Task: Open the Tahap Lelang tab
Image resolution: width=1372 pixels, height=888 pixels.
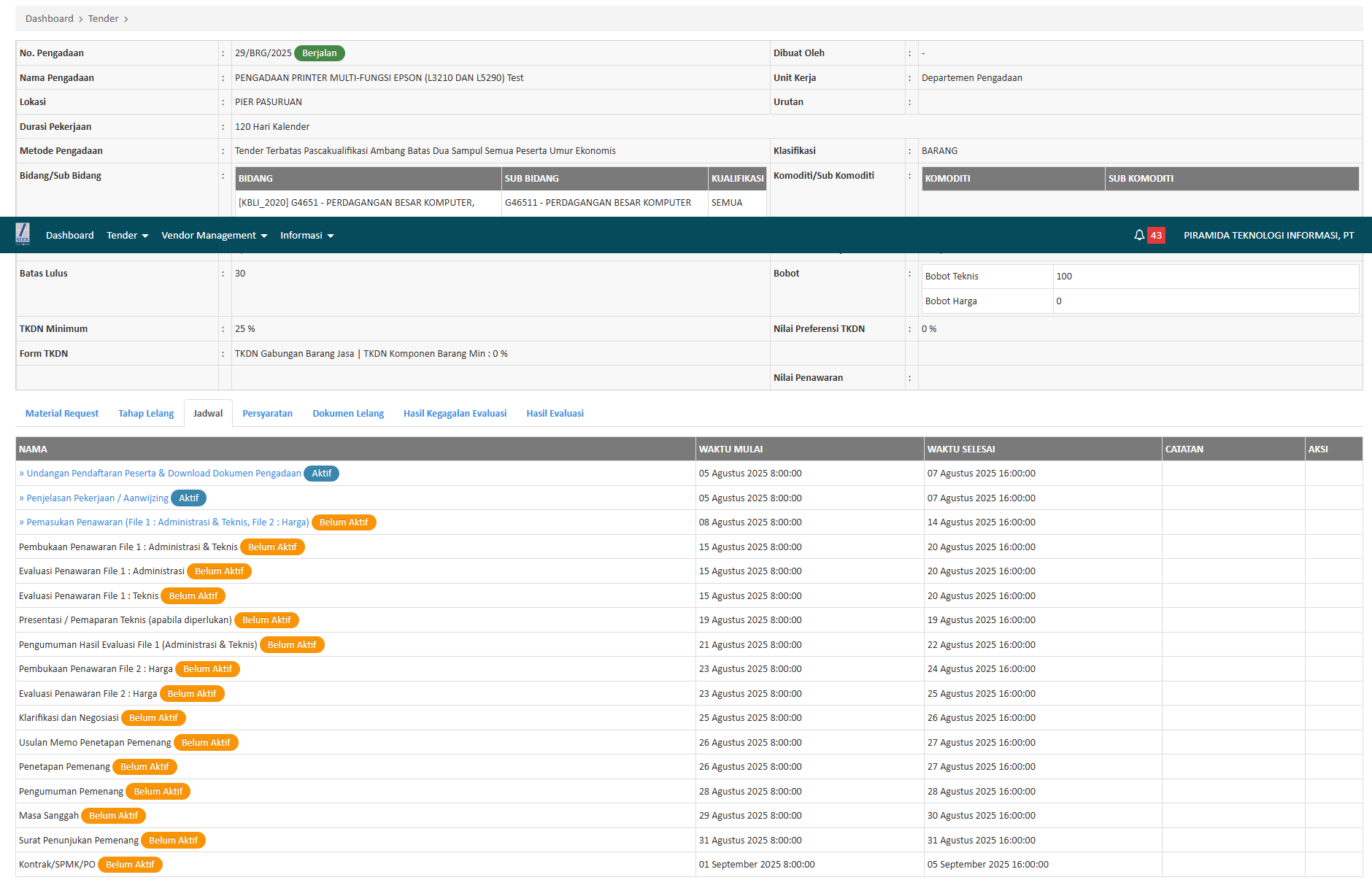Action: [x=146, y=413]
